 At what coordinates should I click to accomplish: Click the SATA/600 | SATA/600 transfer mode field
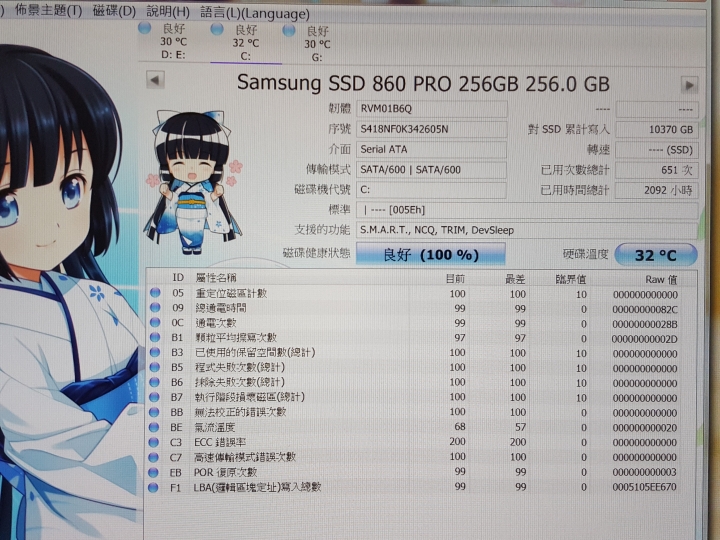pyautogui.click(x=432, y=169)
